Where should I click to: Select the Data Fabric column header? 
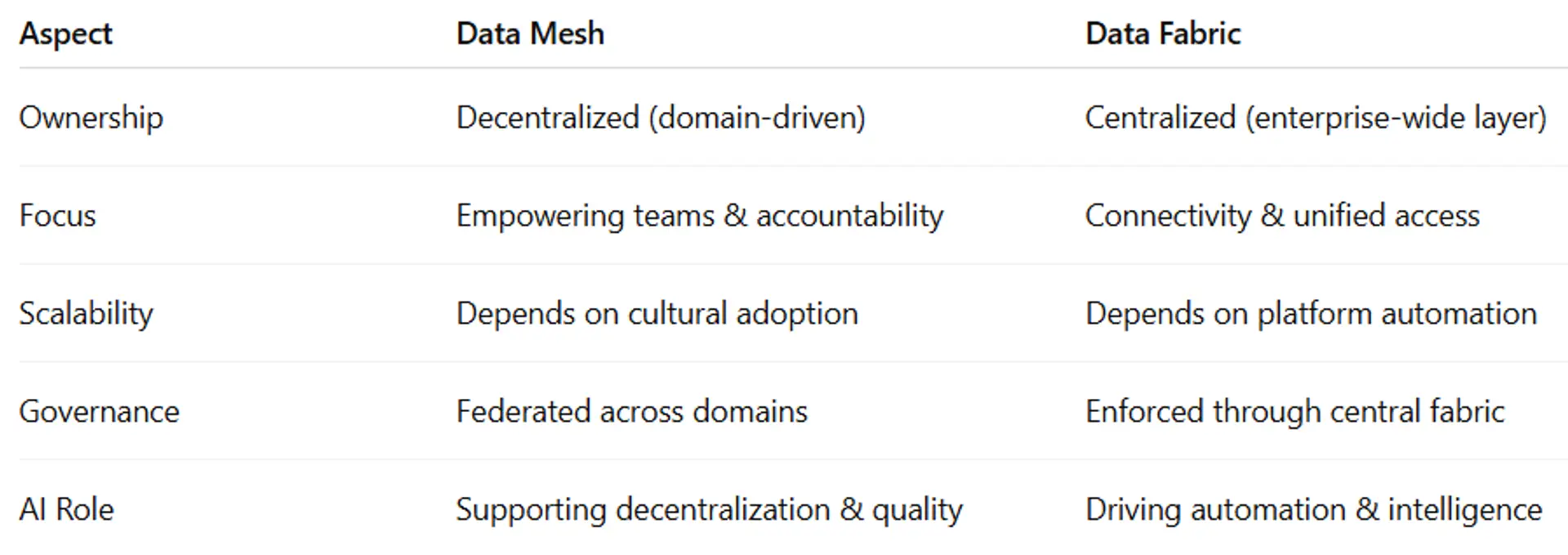1162,34
